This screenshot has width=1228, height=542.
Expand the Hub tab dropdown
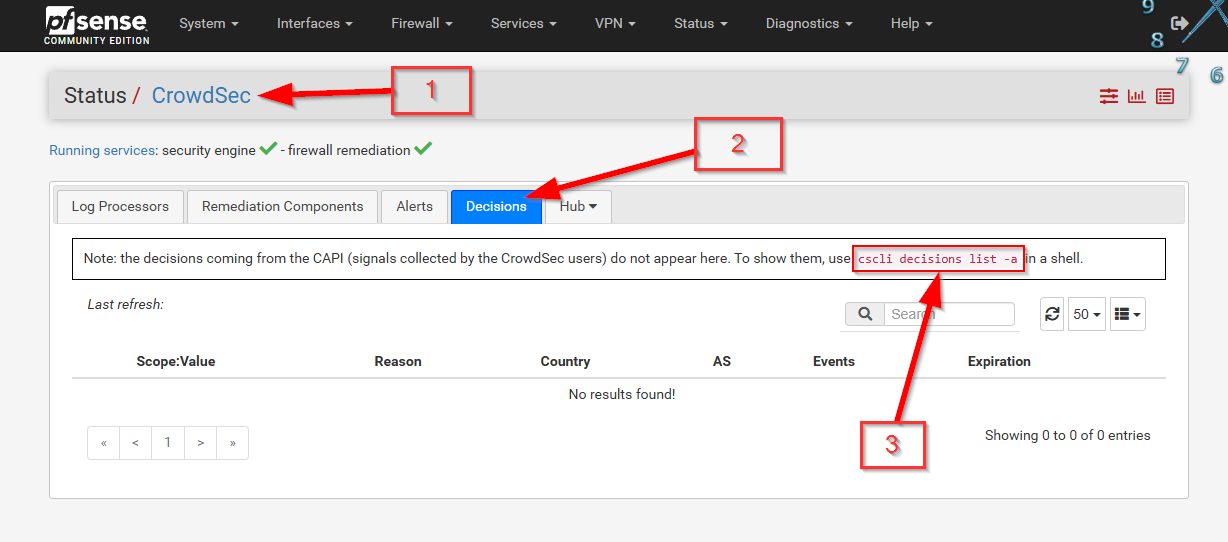click(578, 206)
